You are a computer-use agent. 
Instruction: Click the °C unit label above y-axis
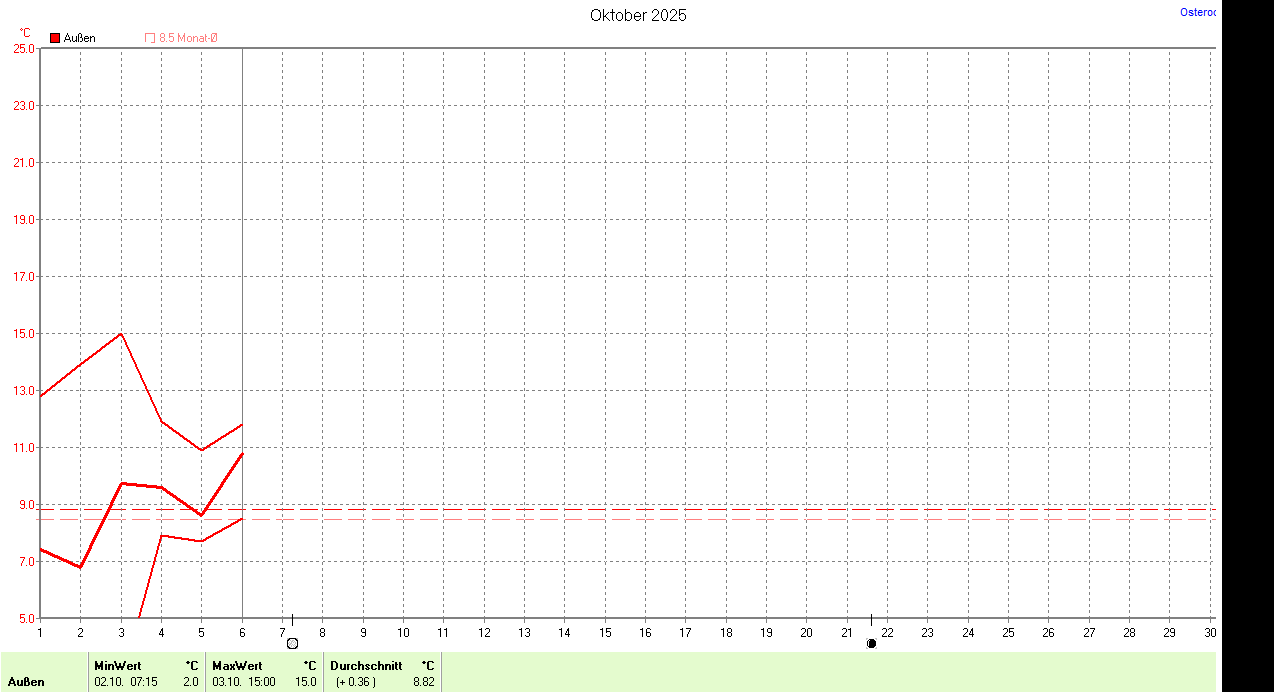(x=25, y=33)
